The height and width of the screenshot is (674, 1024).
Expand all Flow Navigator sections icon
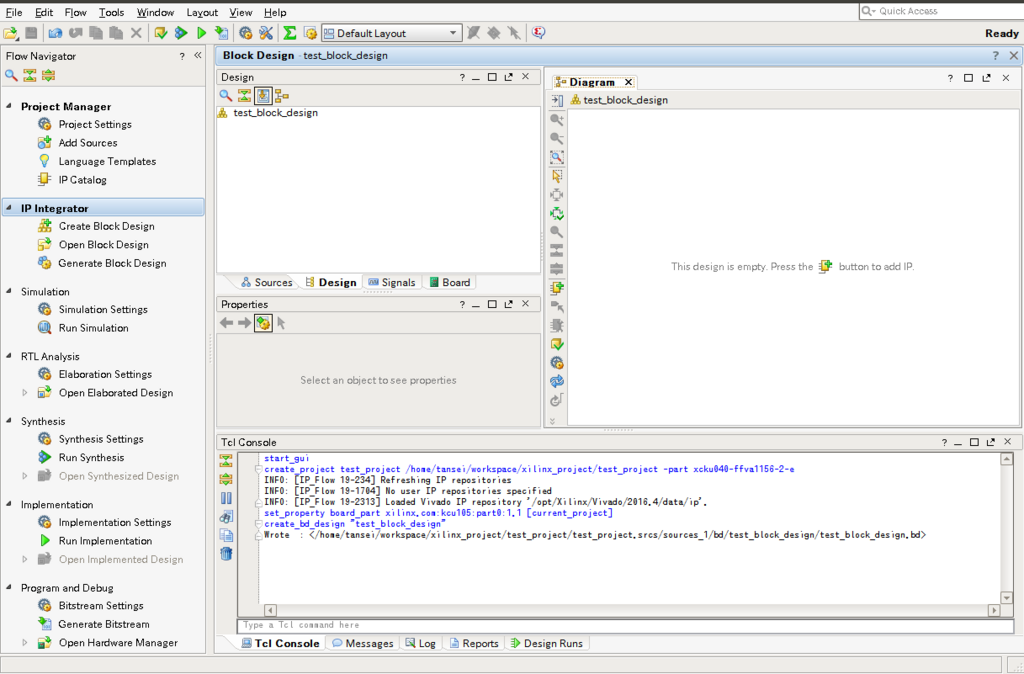[x=48, y=76]
